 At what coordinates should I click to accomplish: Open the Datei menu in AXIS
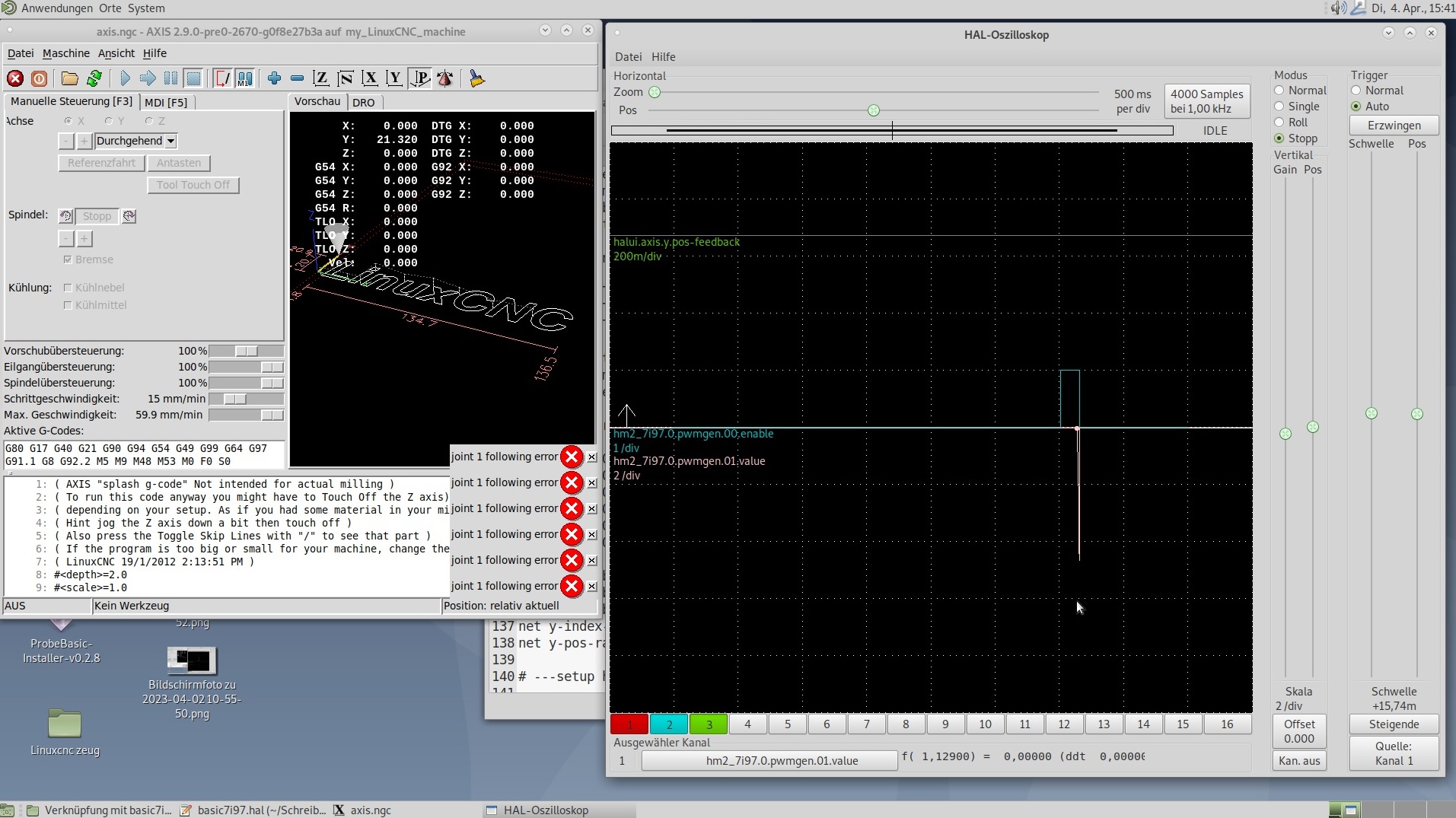click(x=21, y=53)
